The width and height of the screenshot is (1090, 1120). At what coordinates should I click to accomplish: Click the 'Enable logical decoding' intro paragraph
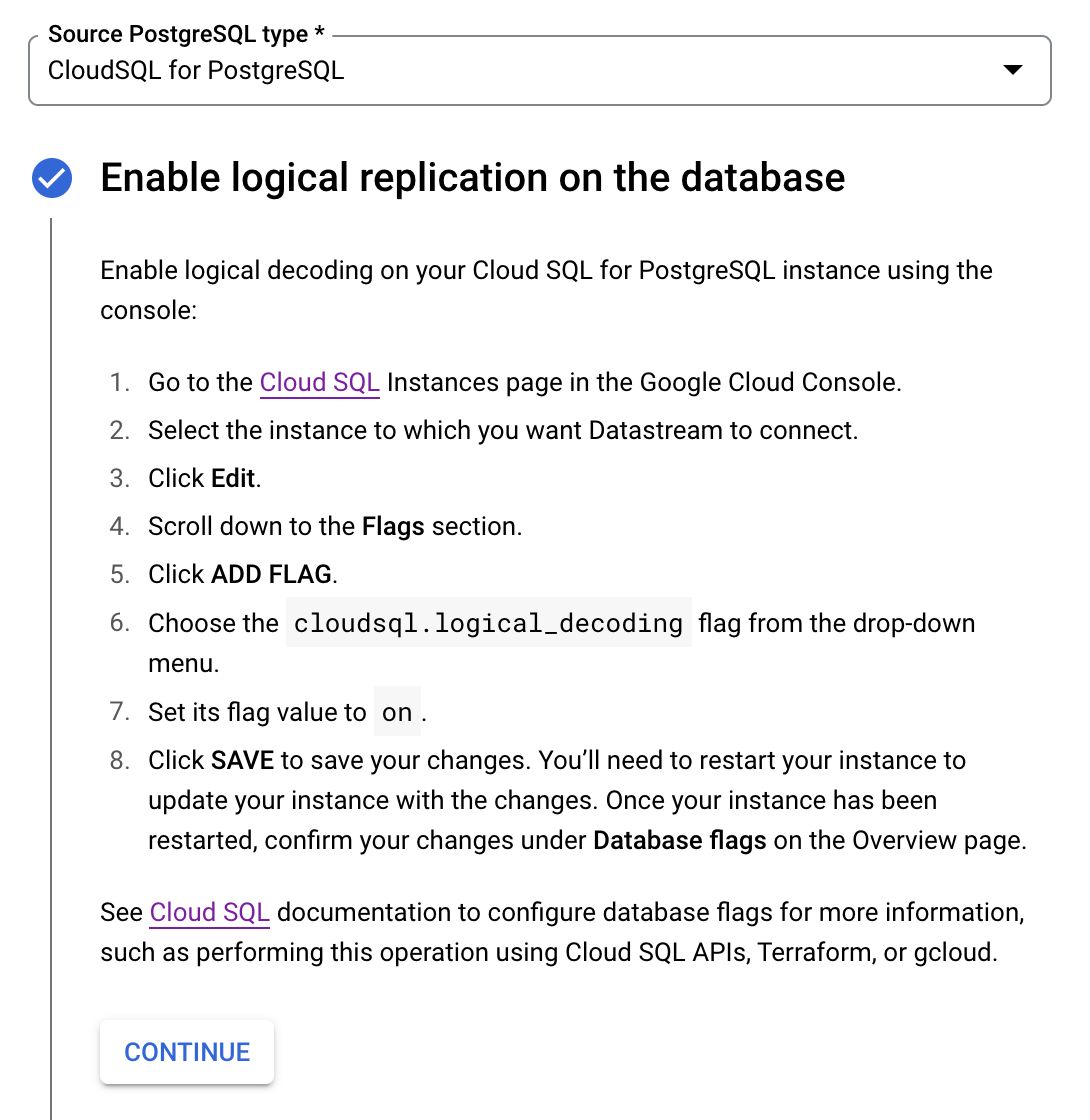tap(546, 290)
